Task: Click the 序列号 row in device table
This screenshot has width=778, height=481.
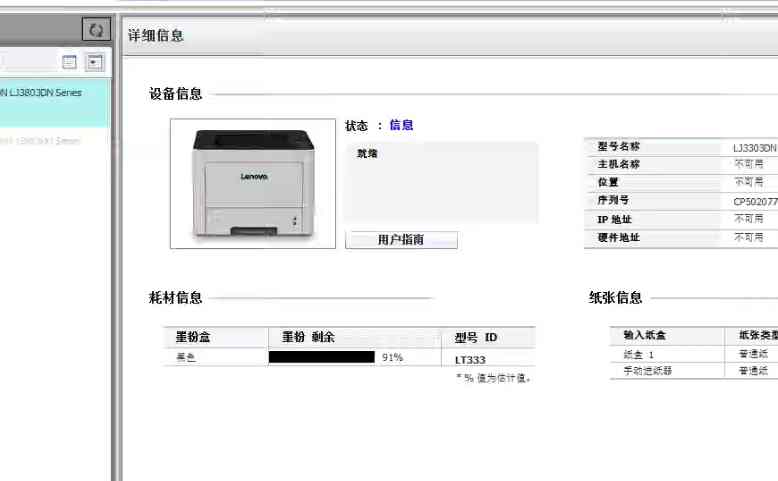Action: (x=613, y=200)
